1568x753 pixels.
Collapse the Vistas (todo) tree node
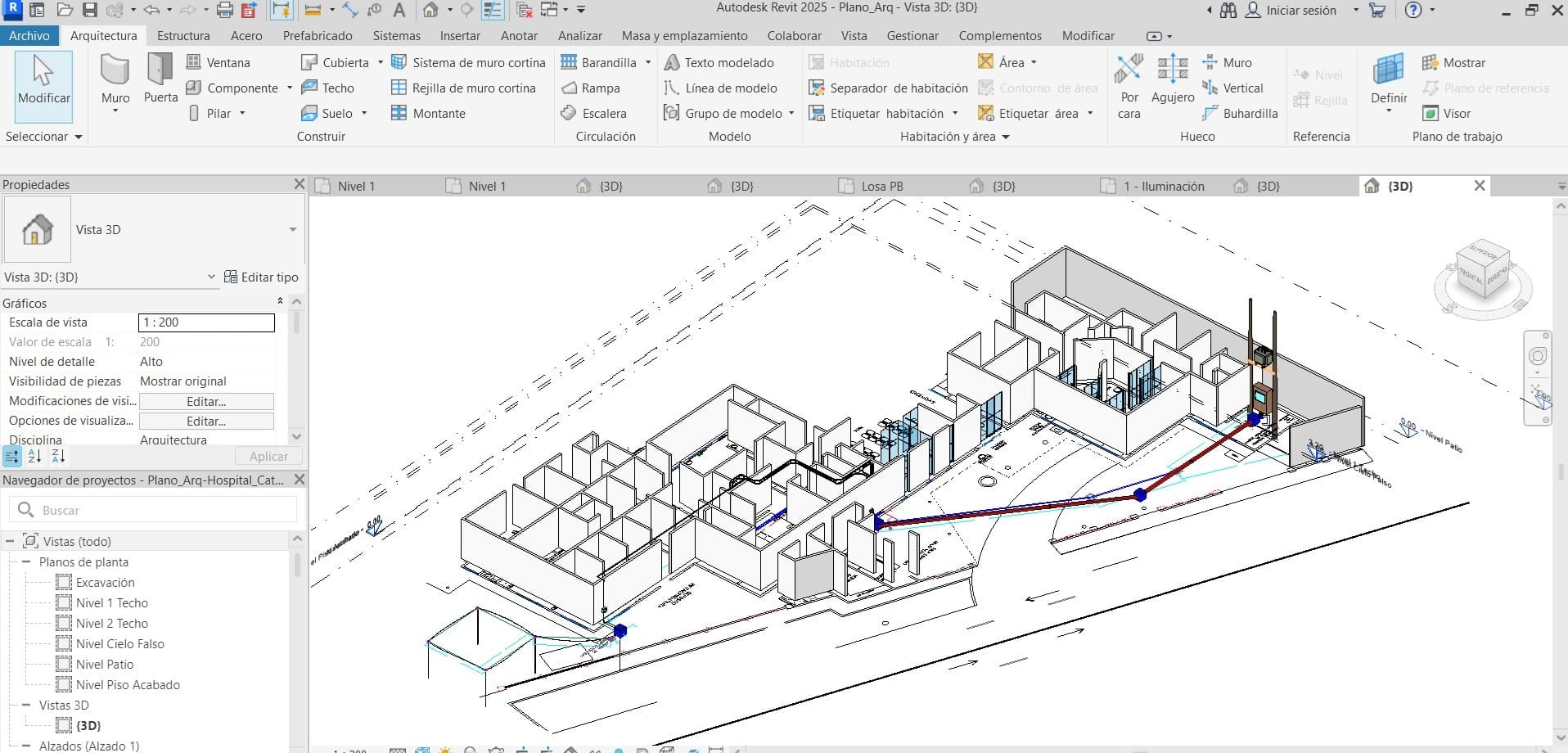pyautogui.click(x=10, y=542)
